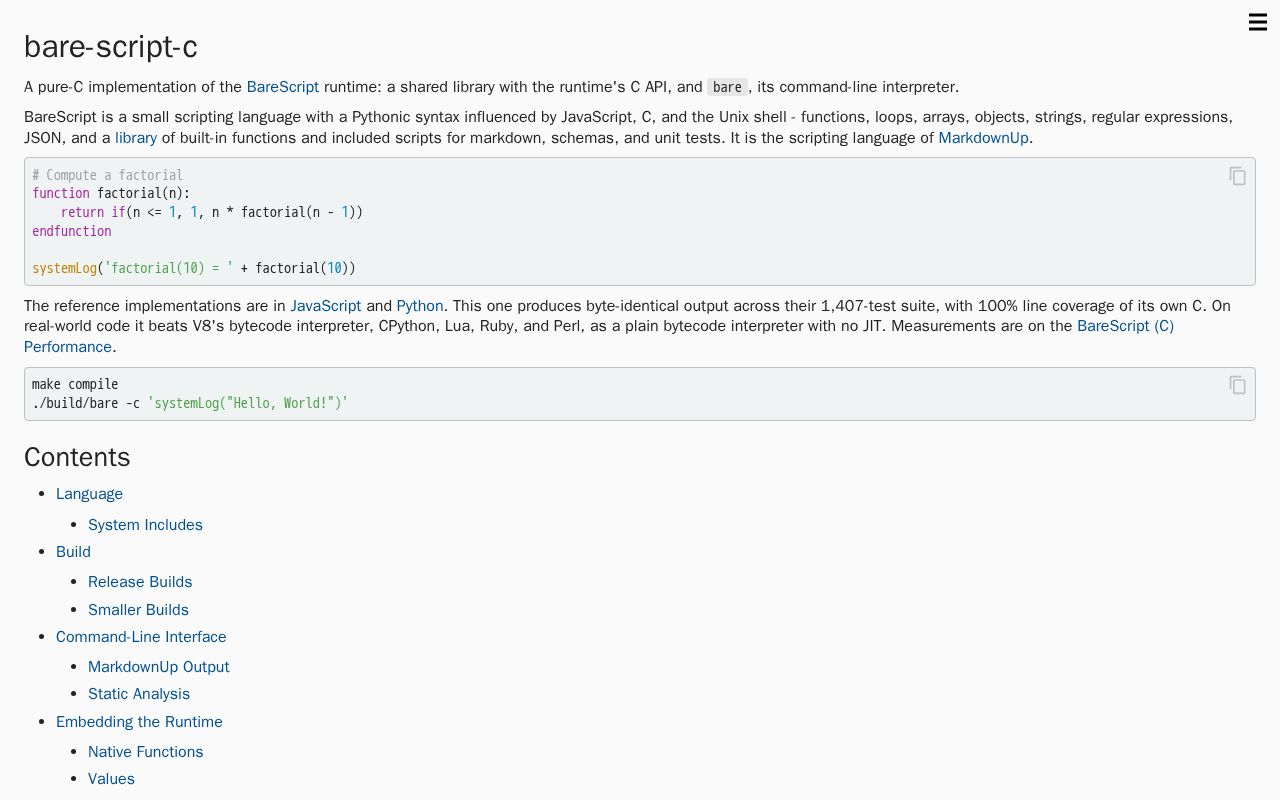Click the '# Compute a factorial' comment
Image resolution: width=1280 pixels, height=800 pixels.
107,175
